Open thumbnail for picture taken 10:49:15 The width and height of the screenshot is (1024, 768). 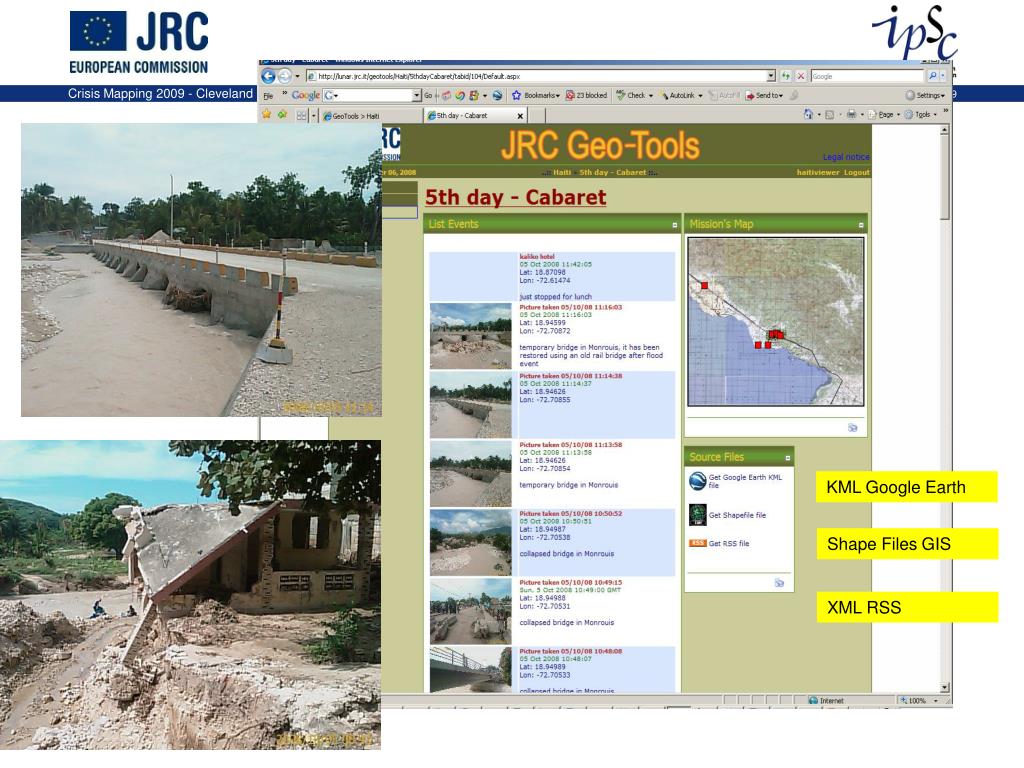coord(470,611)
